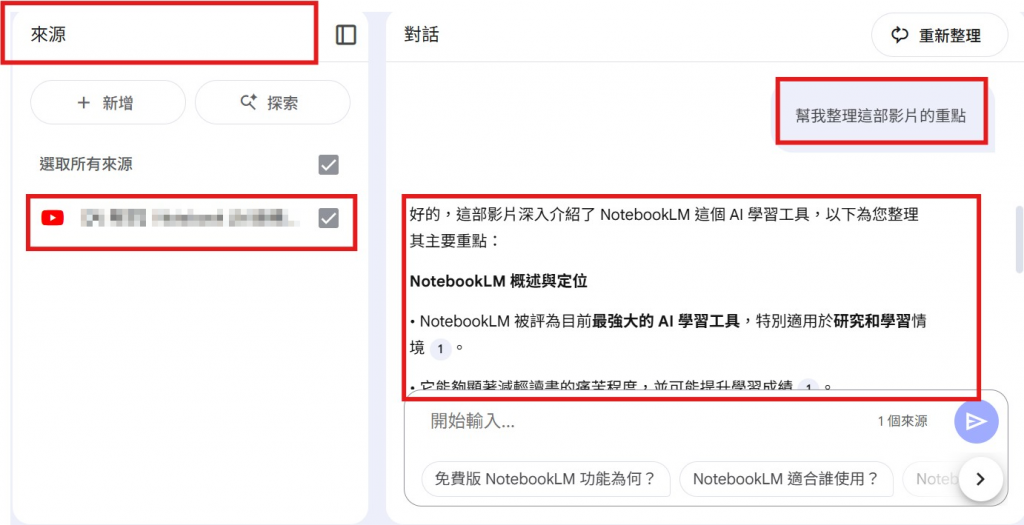Click the blurred YouTube source title
1024x525 pixels.
[189, 218]
